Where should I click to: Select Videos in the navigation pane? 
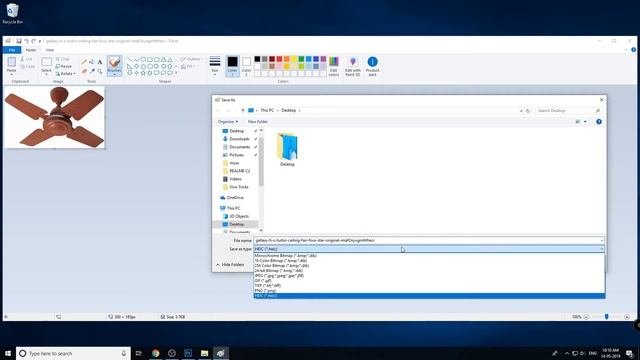tap(232, 179)
